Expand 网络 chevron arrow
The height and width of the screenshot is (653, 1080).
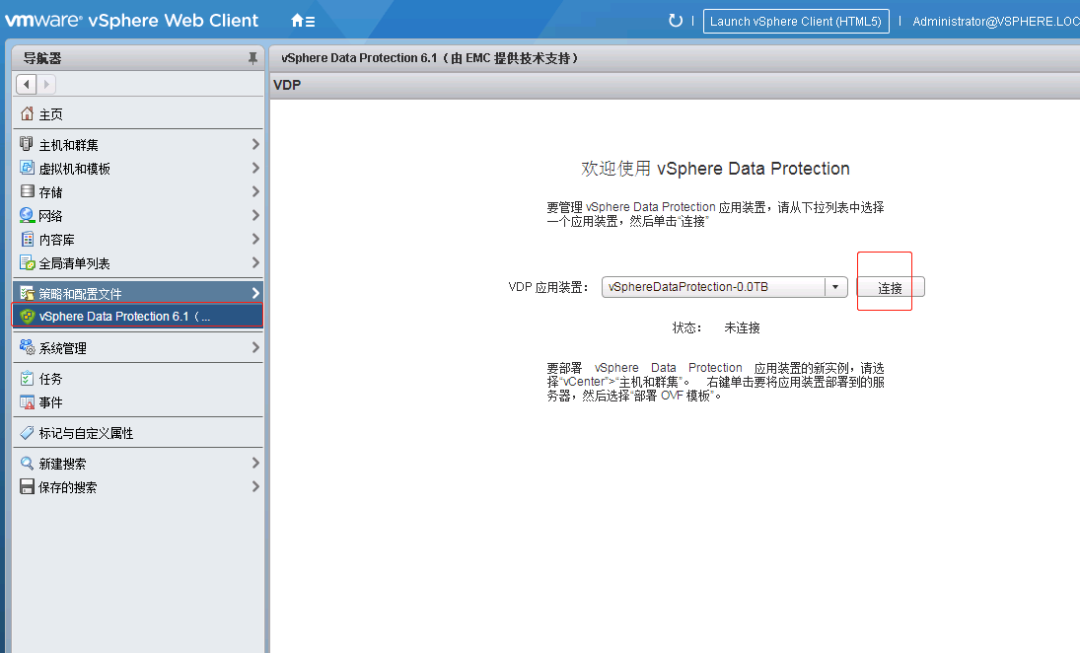pyautogui.click(x=255, y=216)
